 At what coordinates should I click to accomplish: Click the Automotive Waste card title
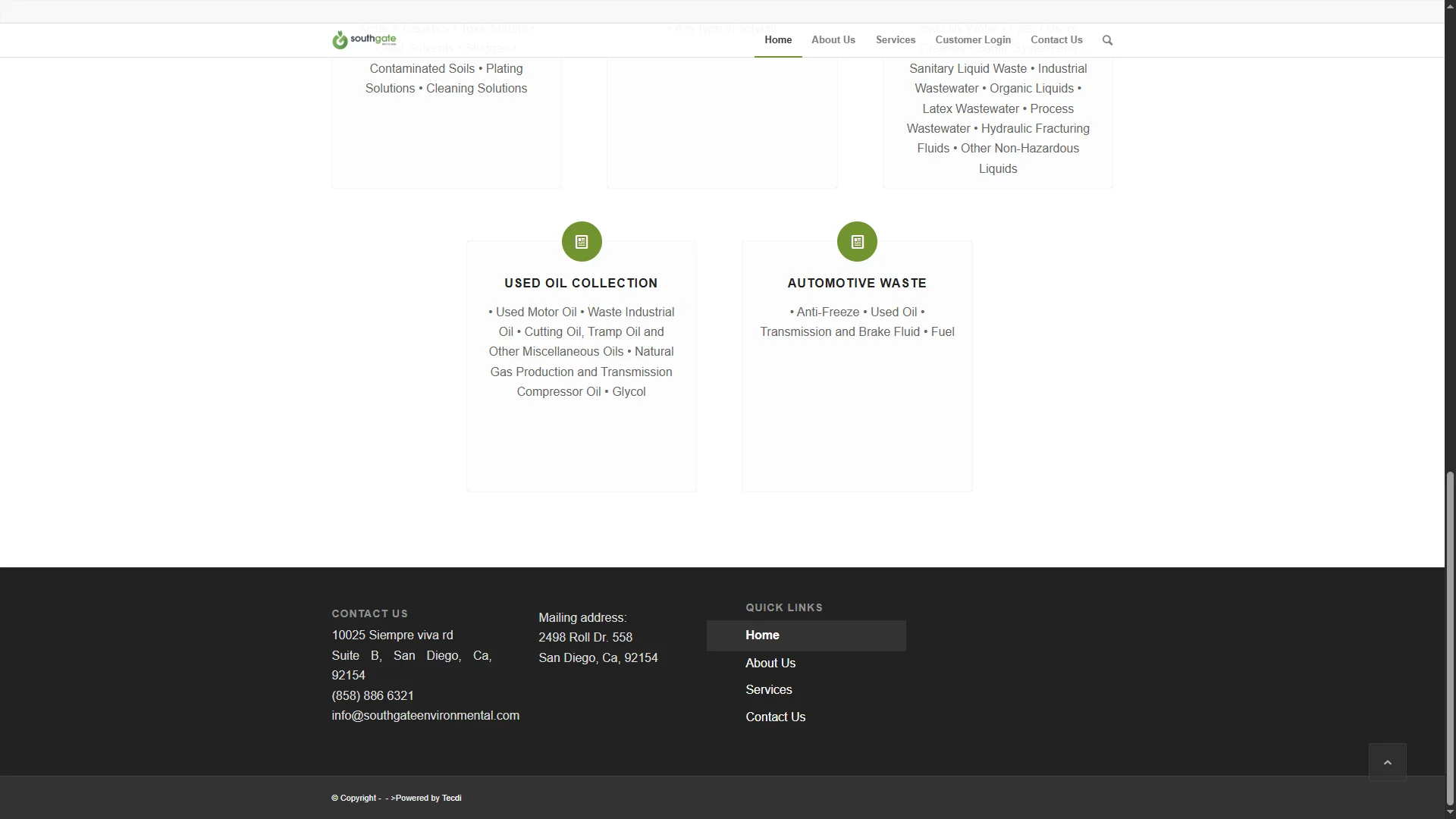[857, 284]
